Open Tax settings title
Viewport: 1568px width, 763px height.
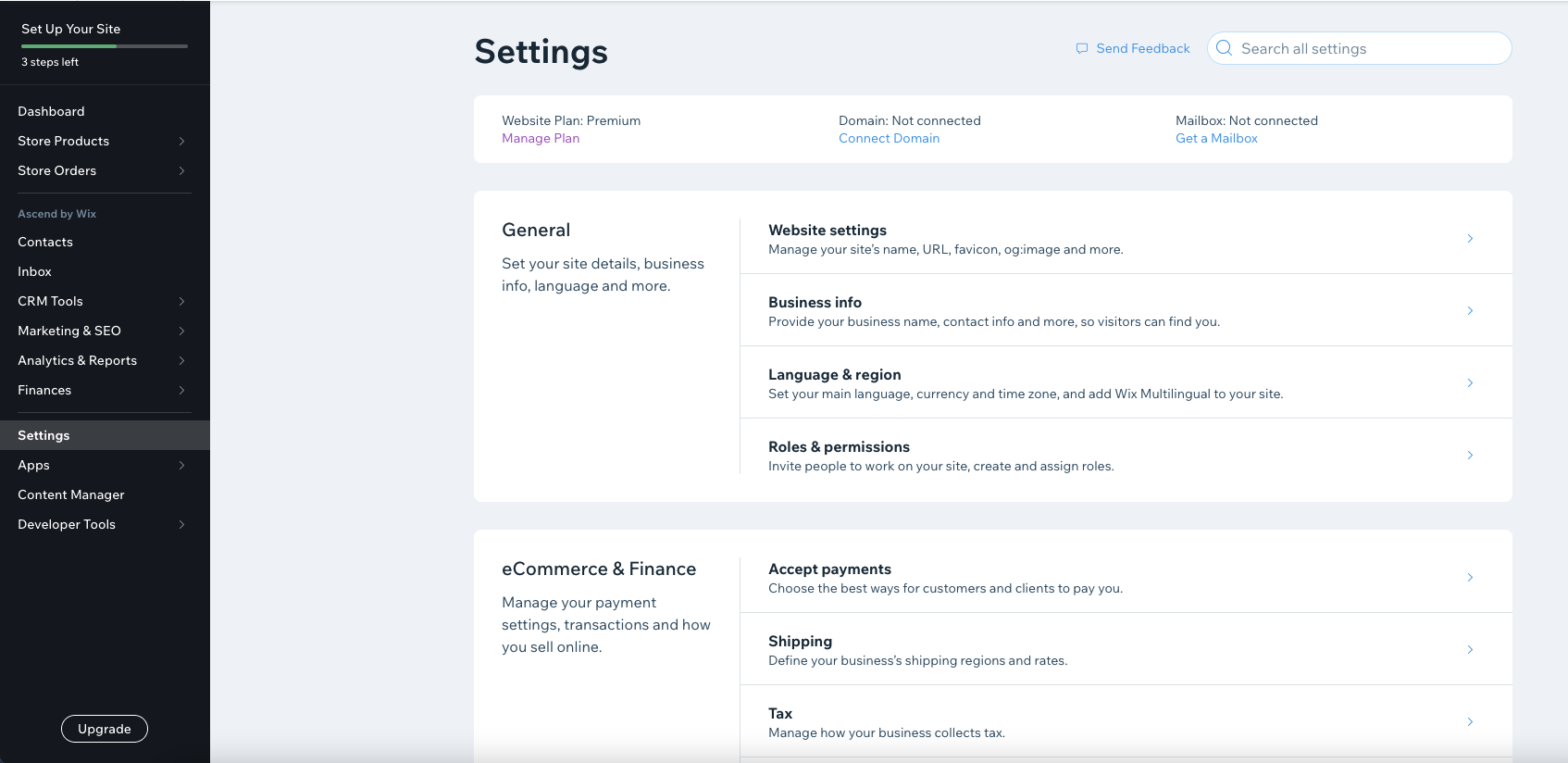pos(780,713)
